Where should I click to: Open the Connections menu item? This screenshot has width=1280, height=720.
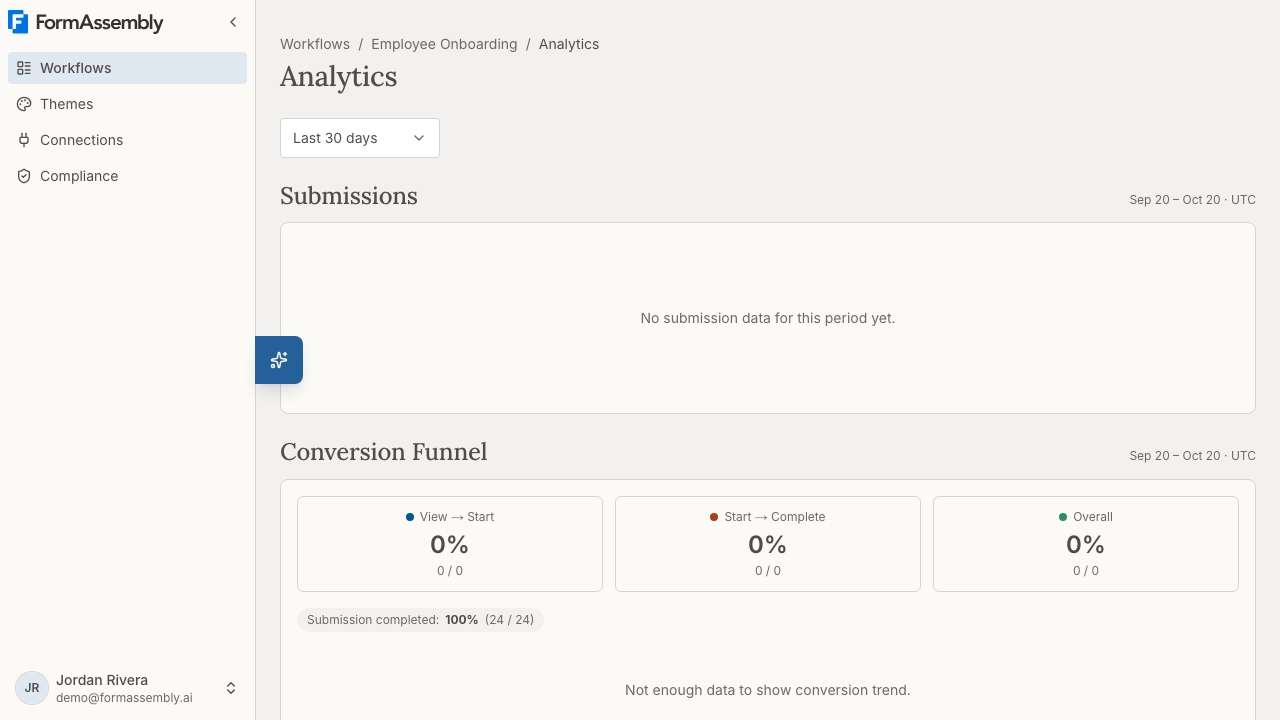(128, 140)
